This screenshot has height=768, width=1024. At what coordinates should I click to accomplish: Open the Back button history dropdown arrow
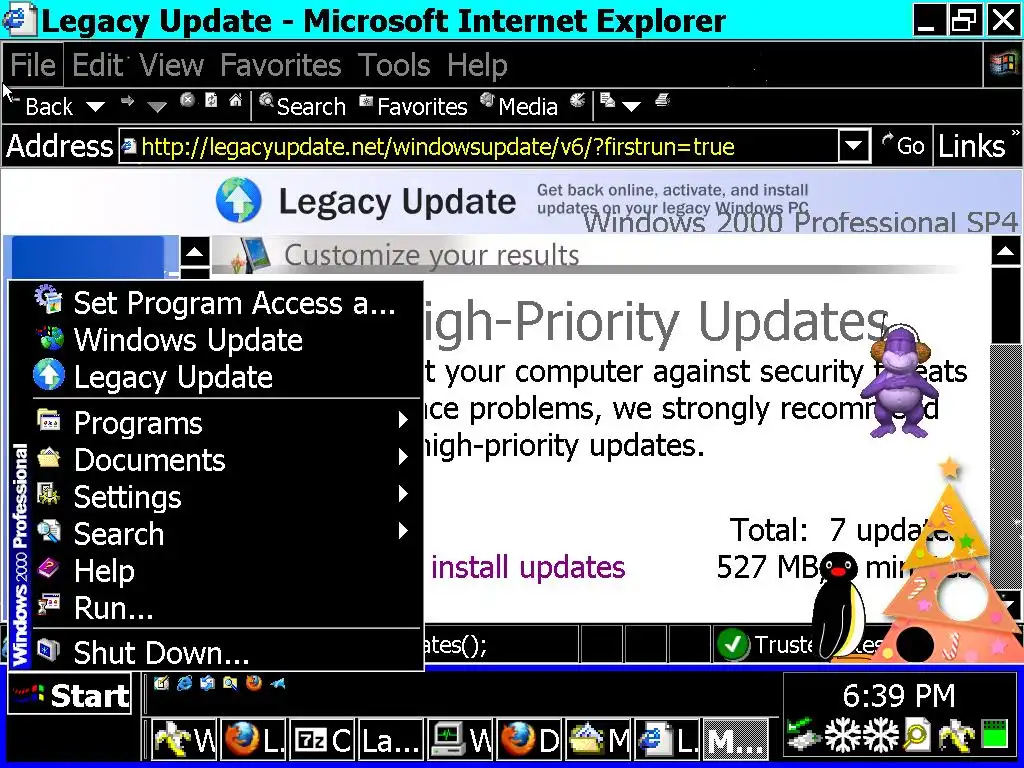95,106
